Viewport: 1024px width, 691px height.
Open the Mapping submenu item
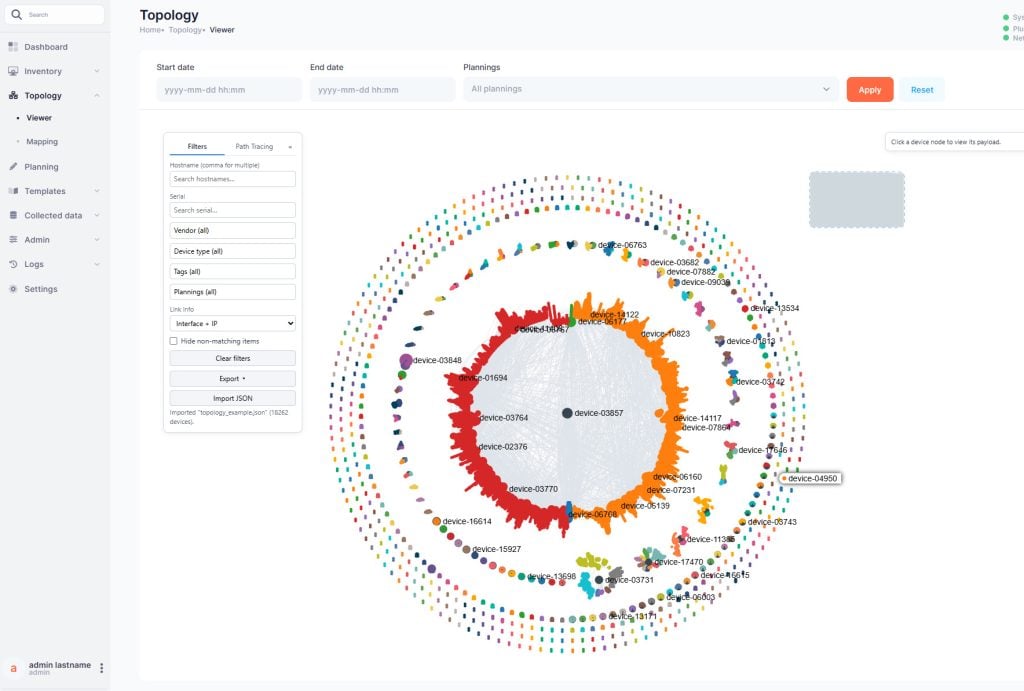click(x=42, y=142)
